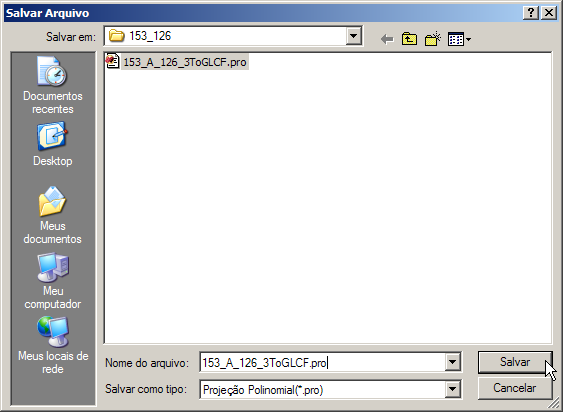Click the Salvar button

(515, 362)
